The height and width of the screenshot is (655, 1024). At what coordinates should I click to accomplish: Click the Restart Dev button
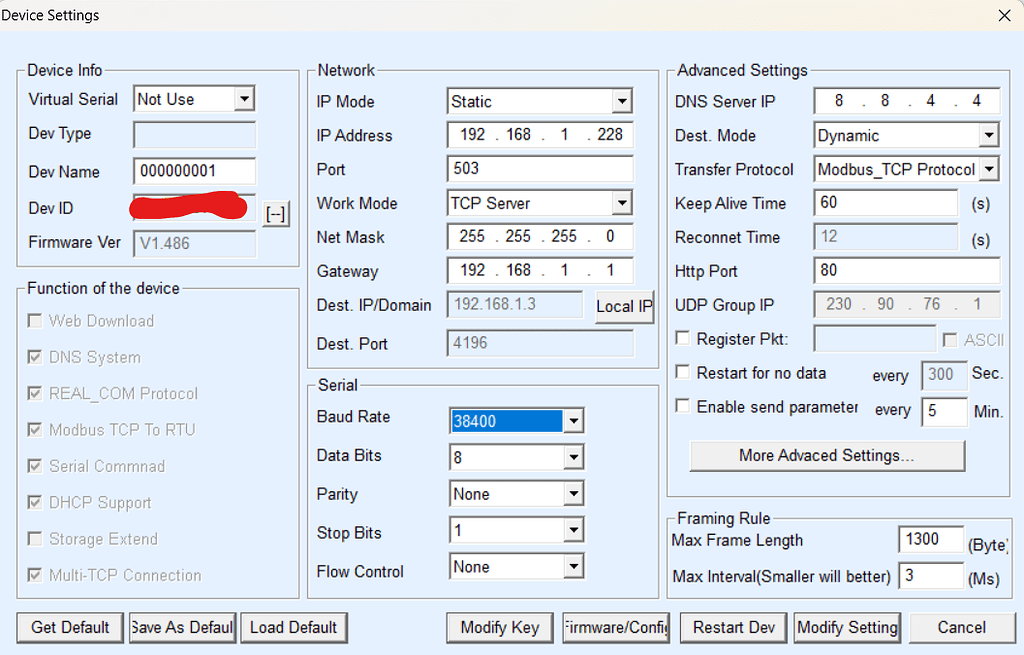click(733, 628)
